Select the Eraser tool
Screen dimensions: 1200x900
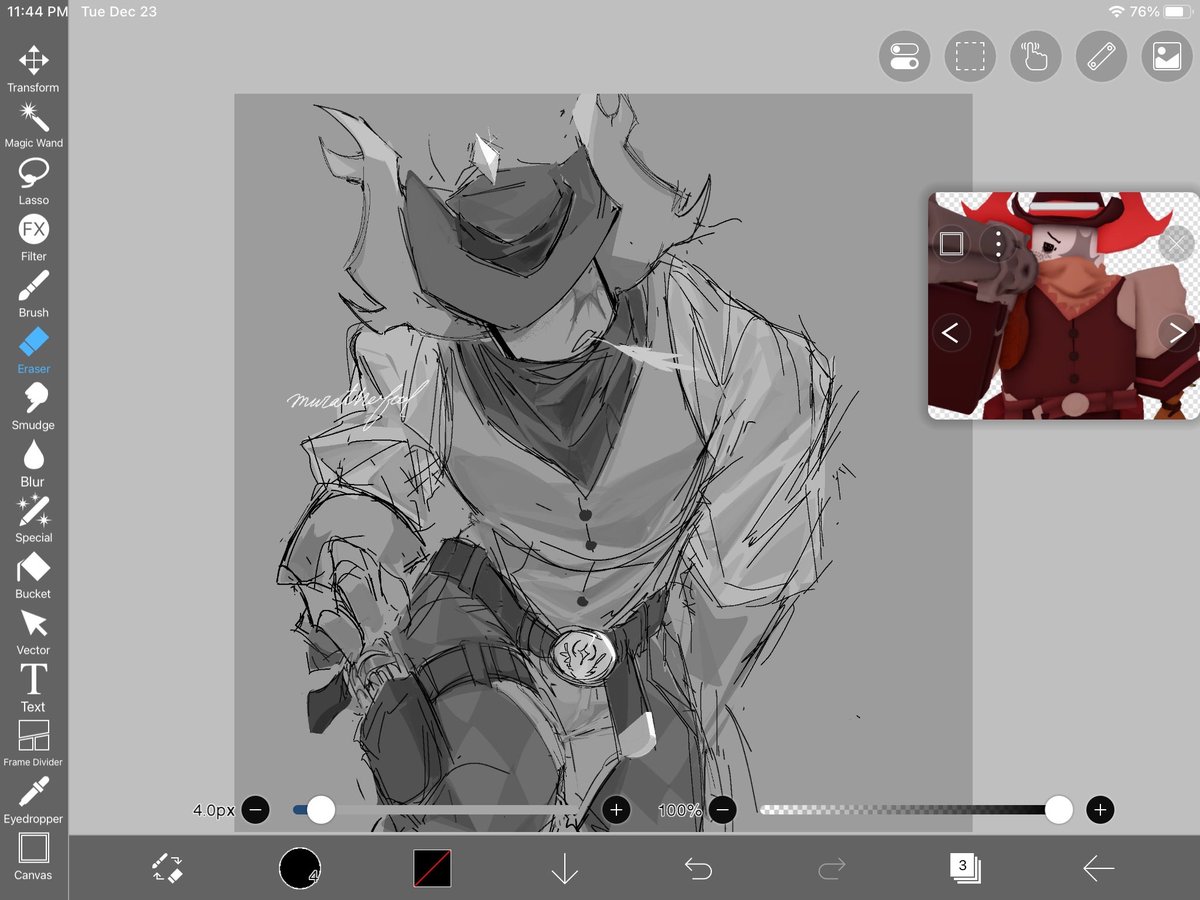[33, 351]
